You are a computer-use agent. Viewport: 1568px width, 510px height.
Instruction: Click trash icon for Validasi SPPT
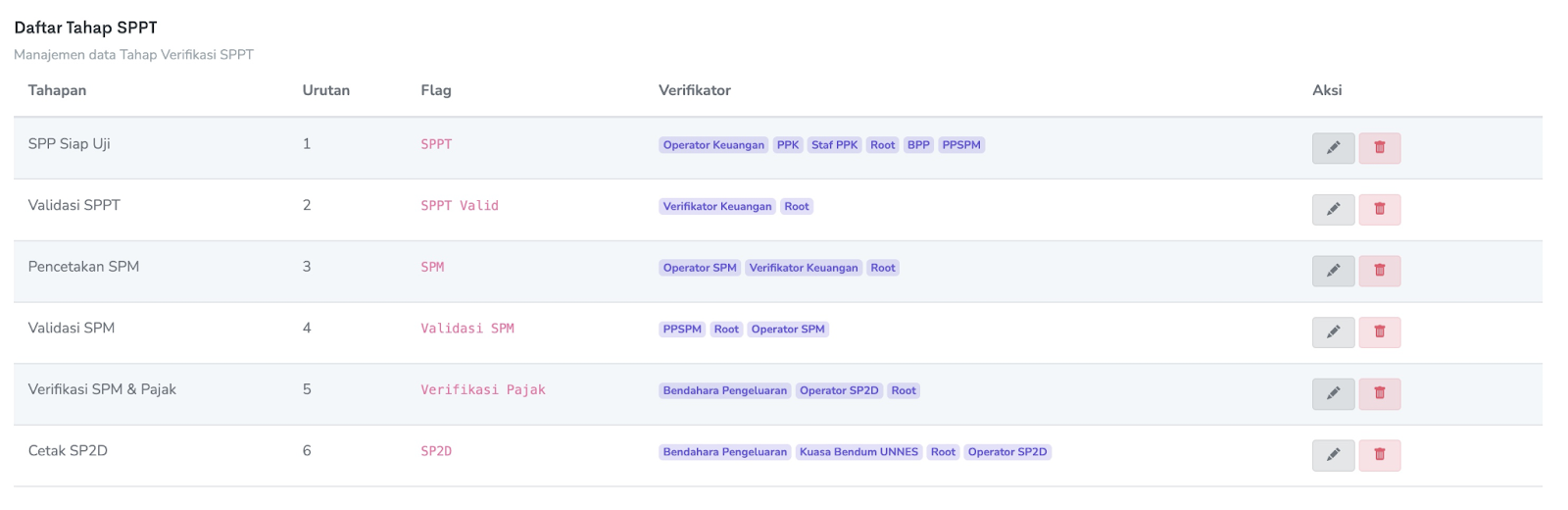(x=1379, y=209)
